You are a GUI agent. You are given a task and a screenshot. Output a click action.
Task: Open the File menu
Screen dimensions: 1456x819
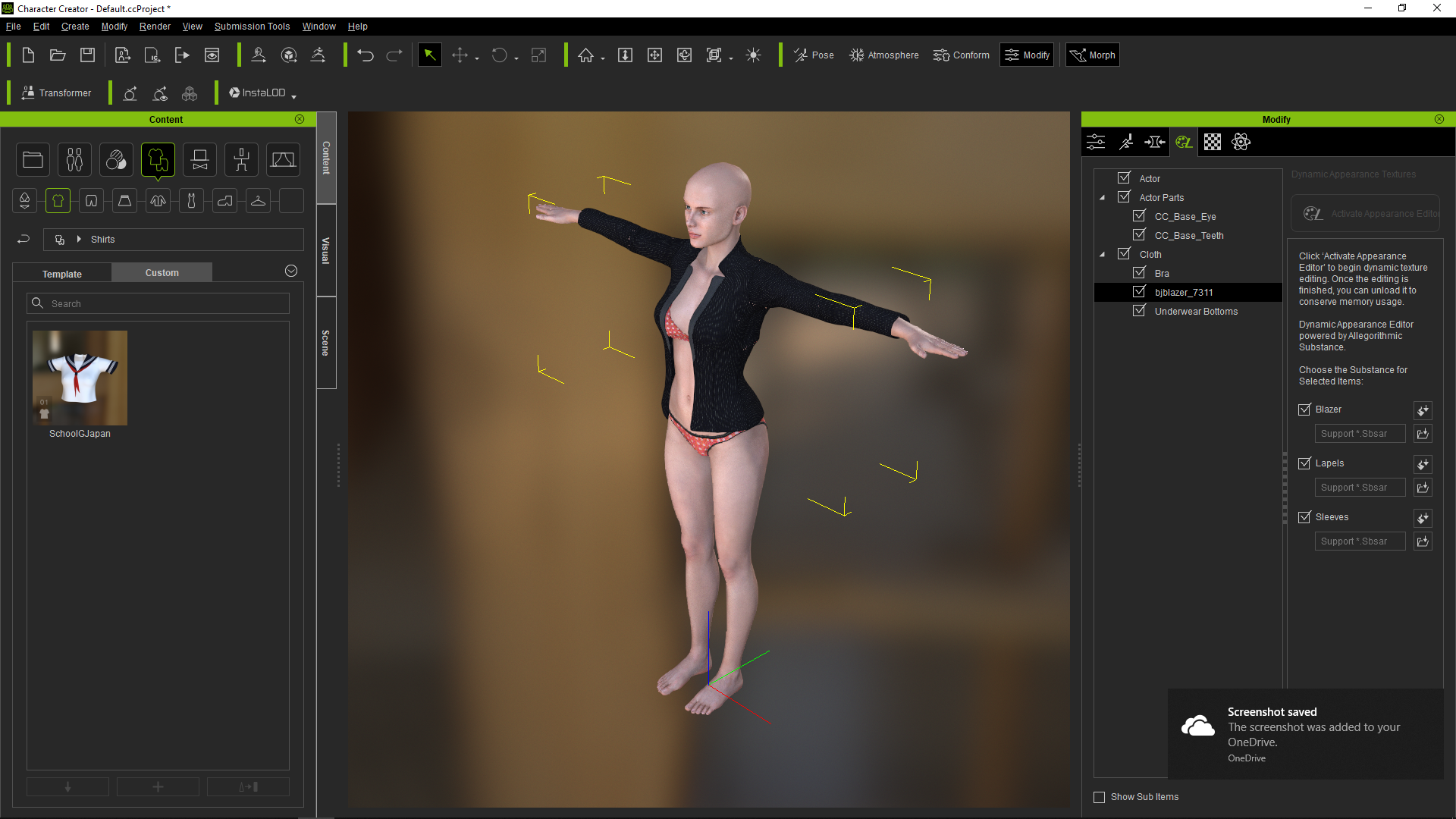coord(14,27)
